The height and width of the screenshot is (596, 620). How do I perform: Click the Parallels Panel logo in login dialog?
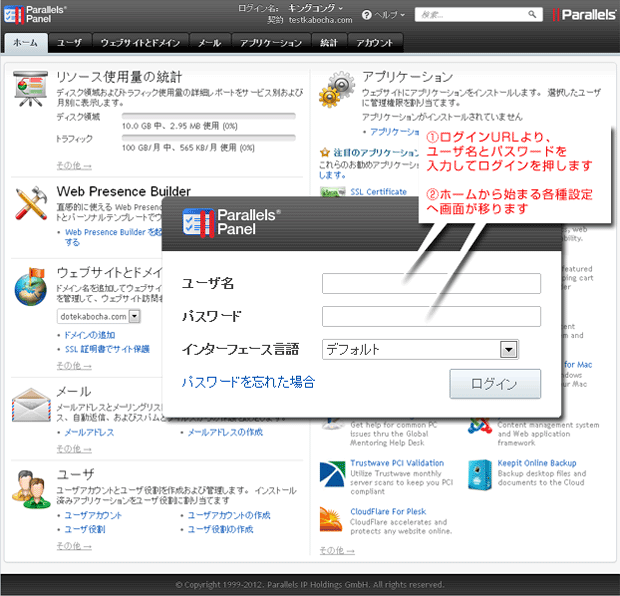[x=232, y=223]
